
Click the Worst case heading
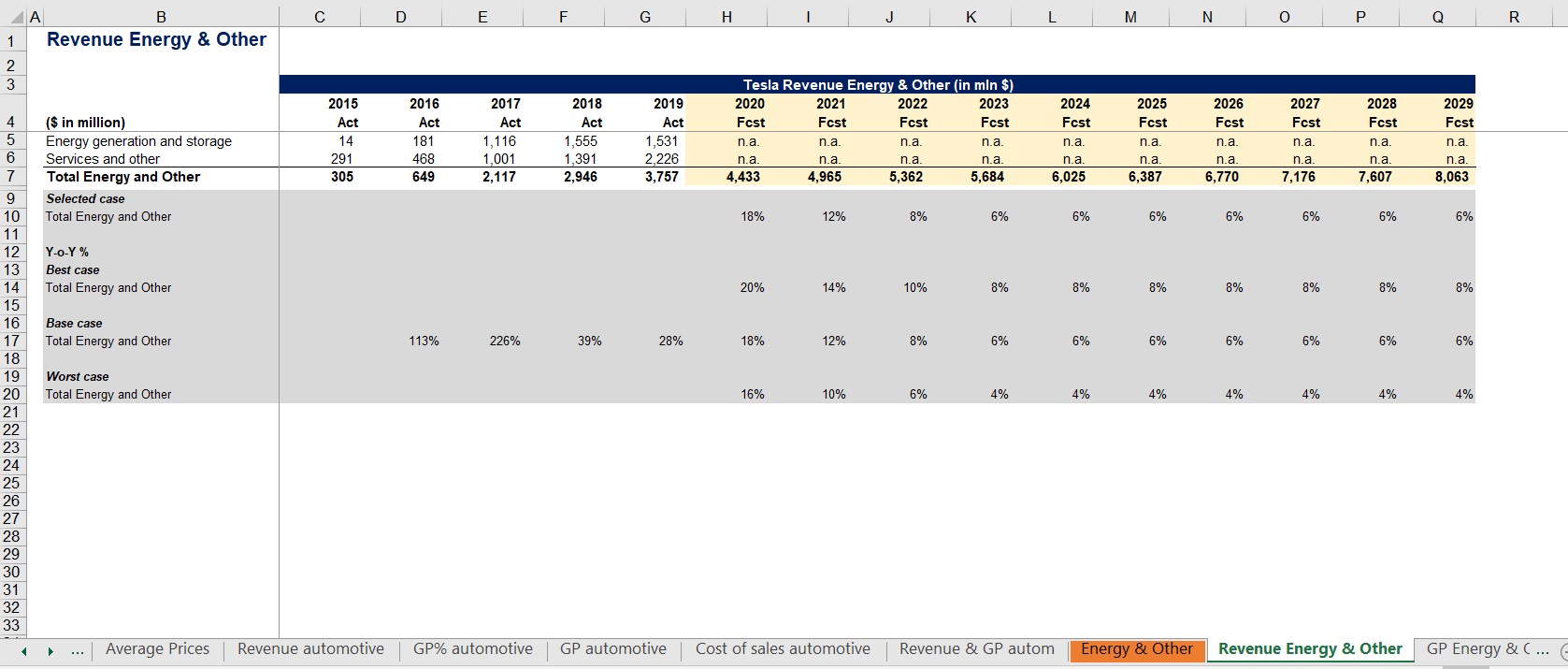78,376
